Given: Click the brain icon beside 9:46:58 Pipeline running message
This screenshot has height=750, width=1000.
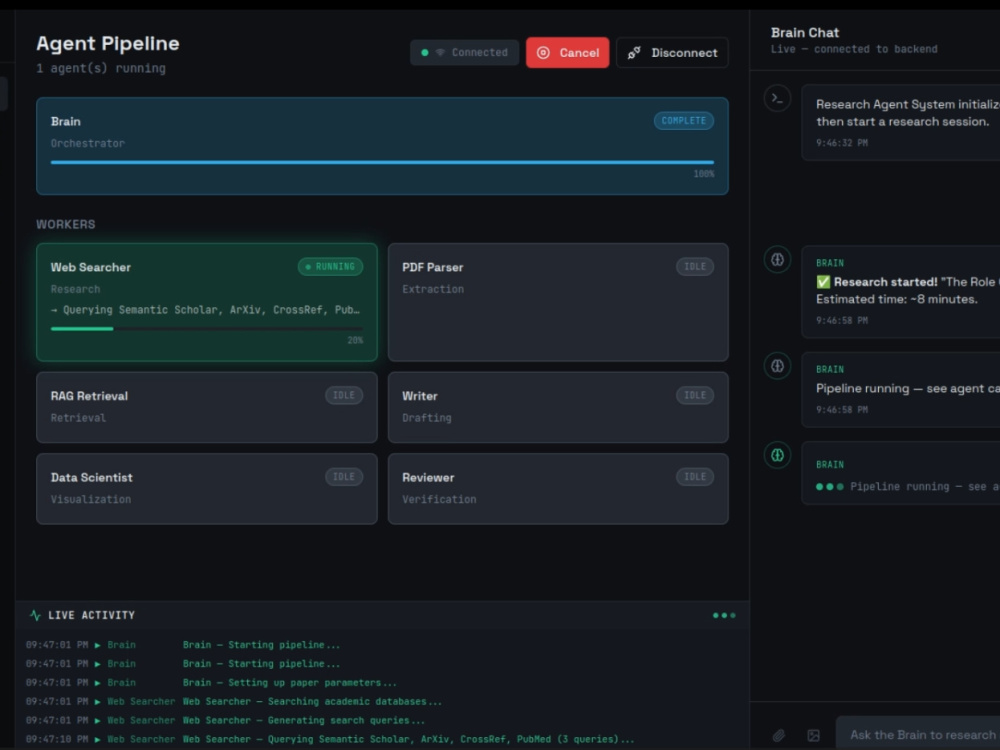Looking at the screenshot, I should pos(777,366).
